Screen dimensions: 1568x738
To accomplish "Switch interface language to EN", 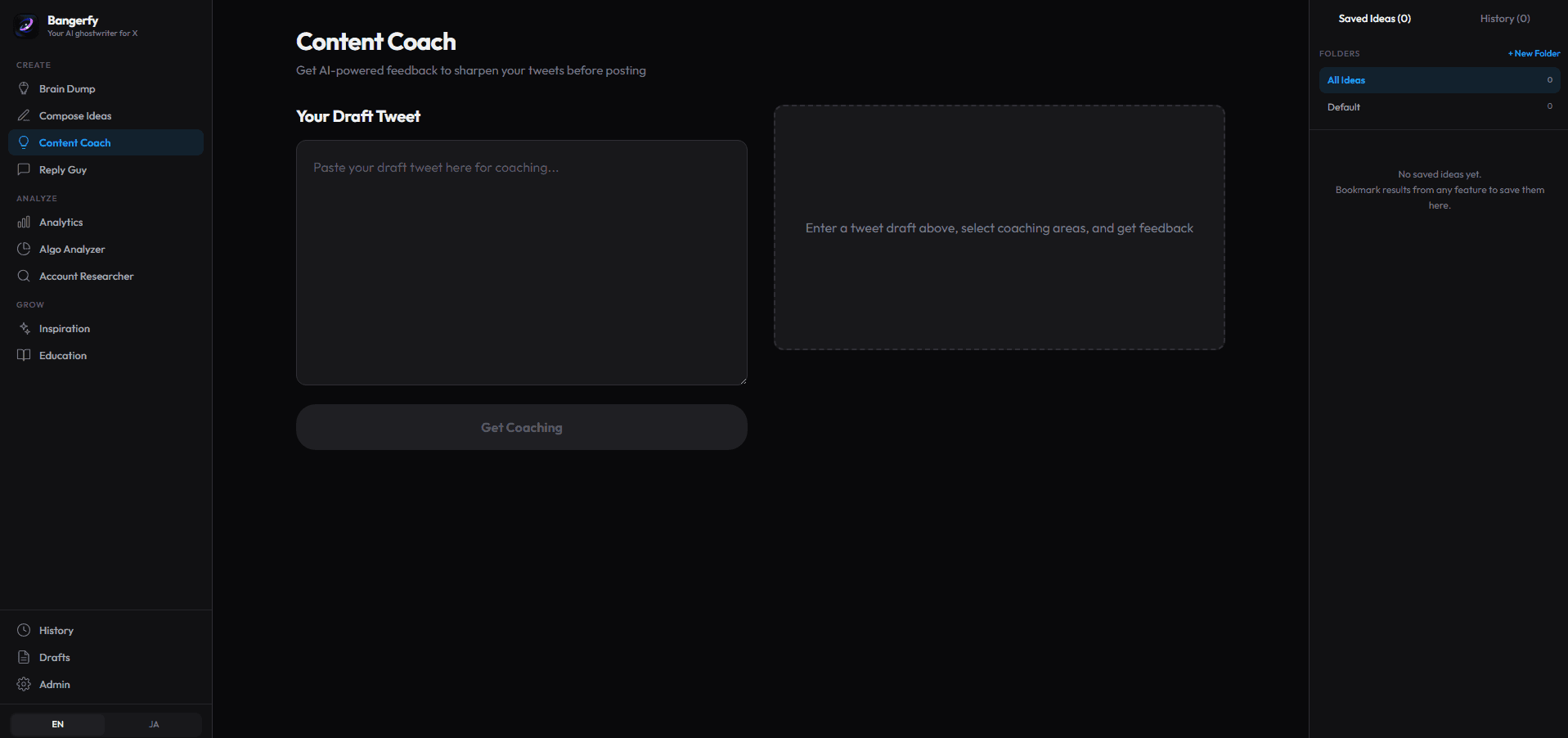I will click(x=57, y=724).
